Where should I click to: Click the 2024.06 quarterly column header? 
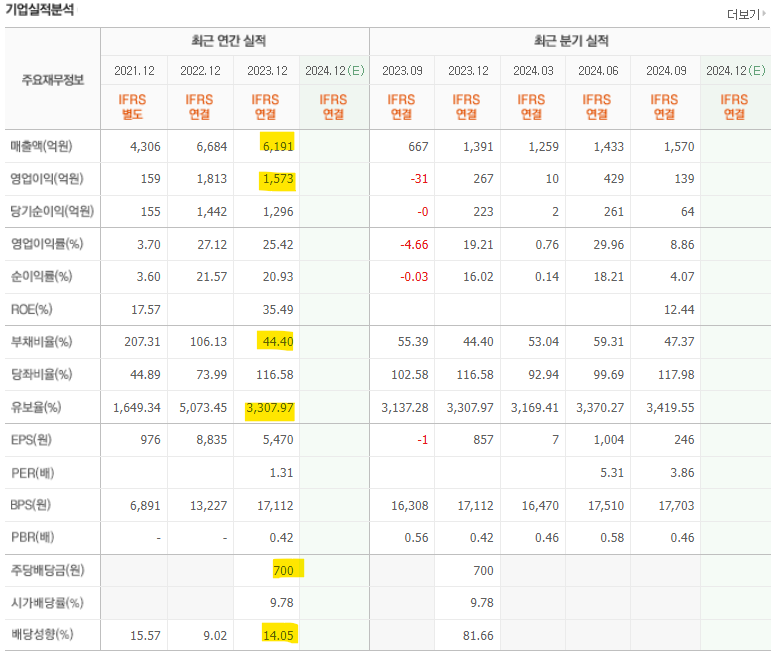point(598,71)
